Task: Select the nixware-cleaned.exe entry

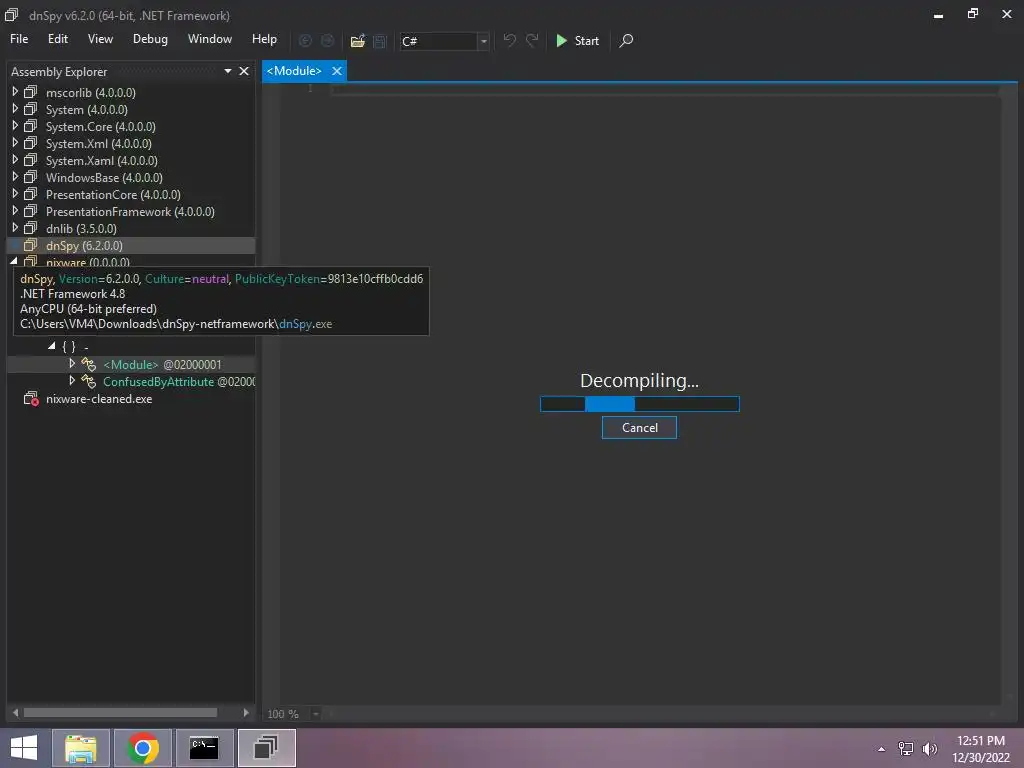Action: (x=99, y=398)
